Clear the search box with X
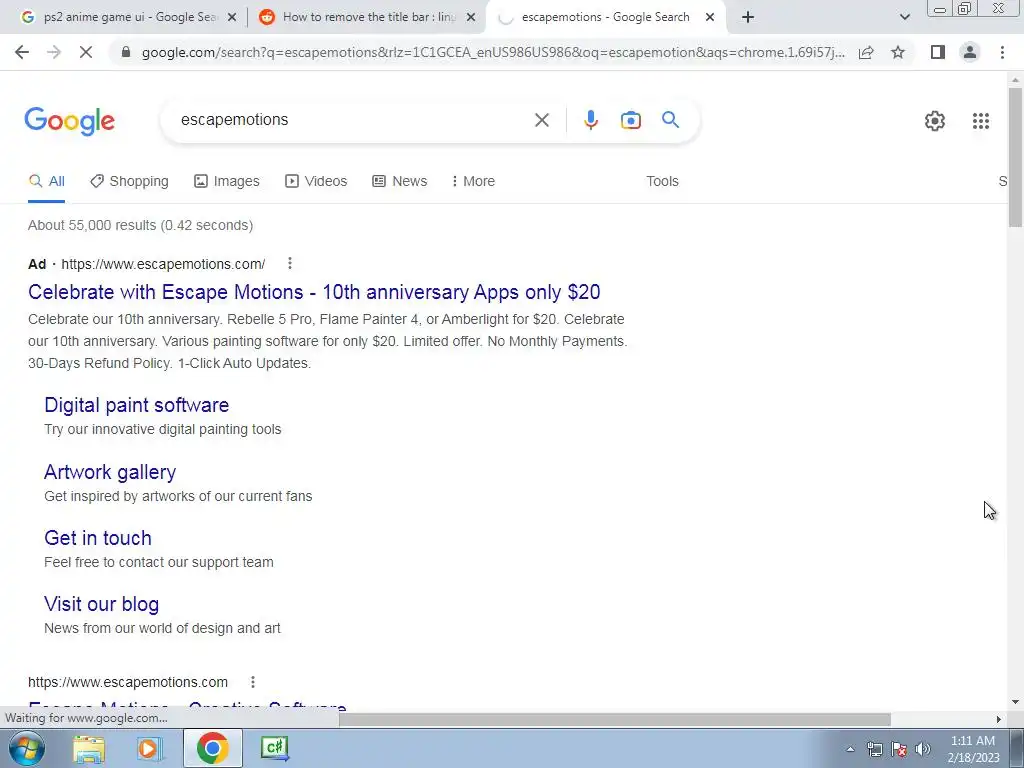The height and width of the screenshot is (768, 1024). point(541,120)
